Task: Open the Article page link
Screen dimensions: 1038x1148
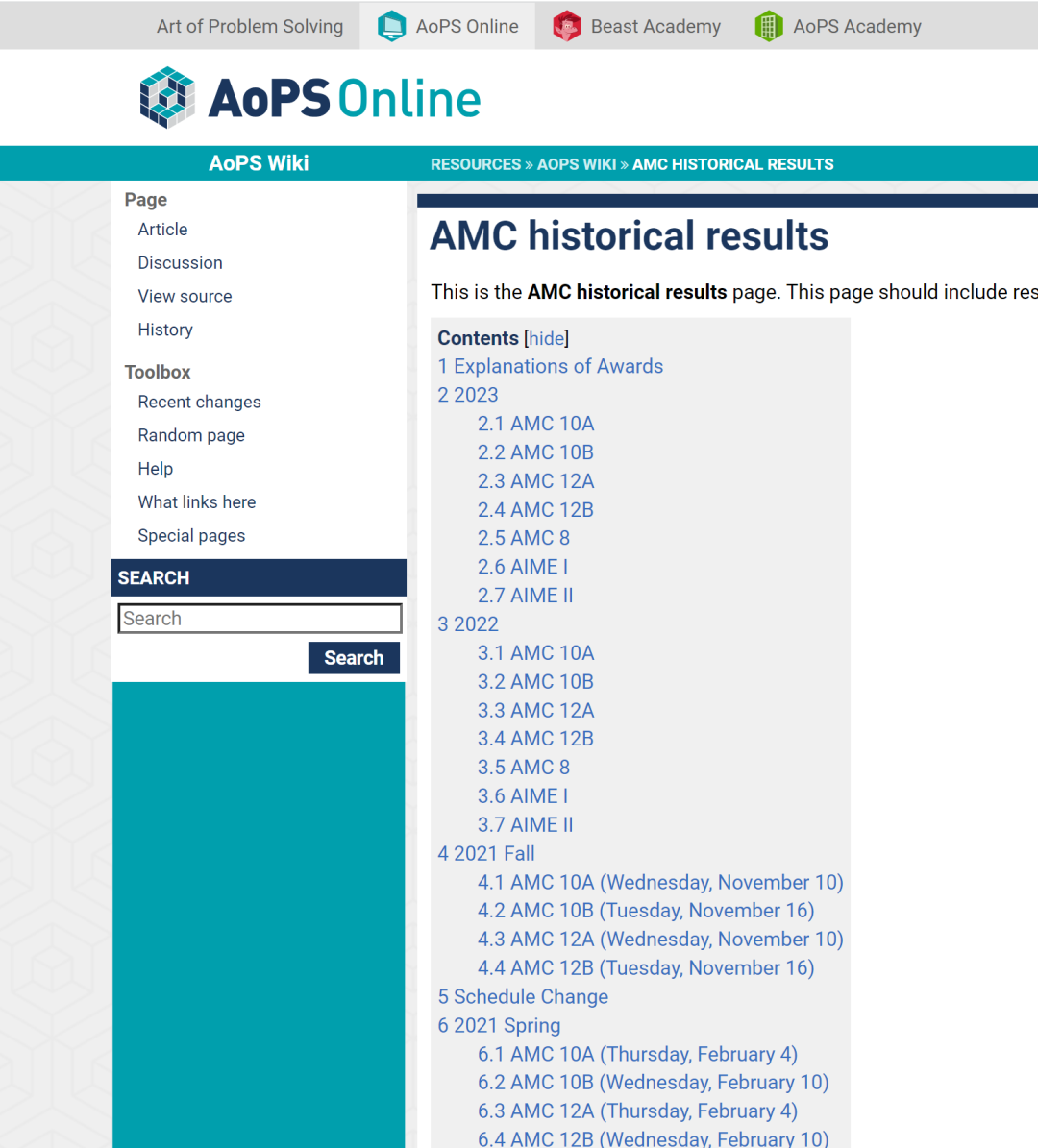Action: 162,230
